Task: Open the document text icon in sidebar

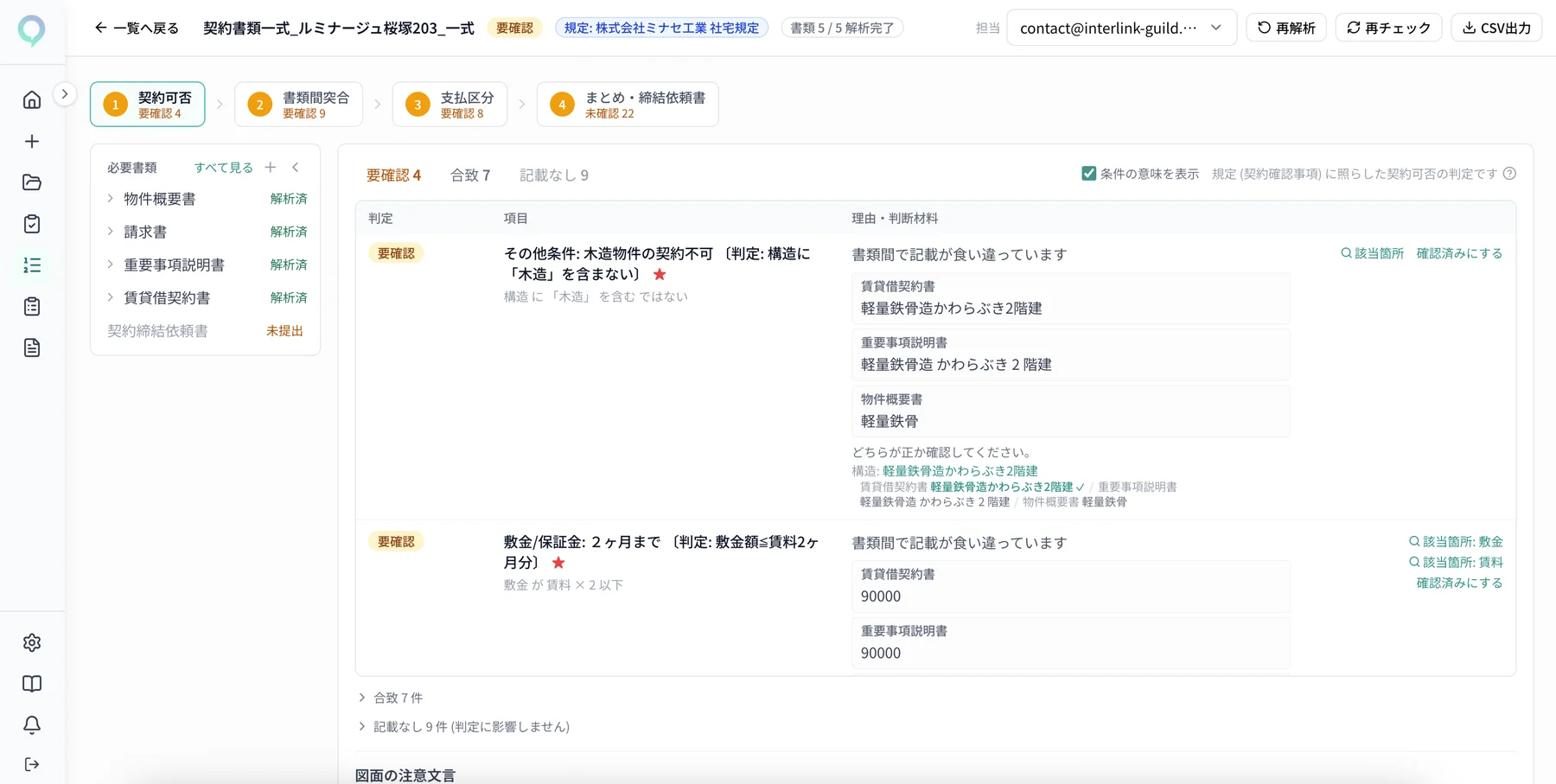Action: click(x=32, y=347)
